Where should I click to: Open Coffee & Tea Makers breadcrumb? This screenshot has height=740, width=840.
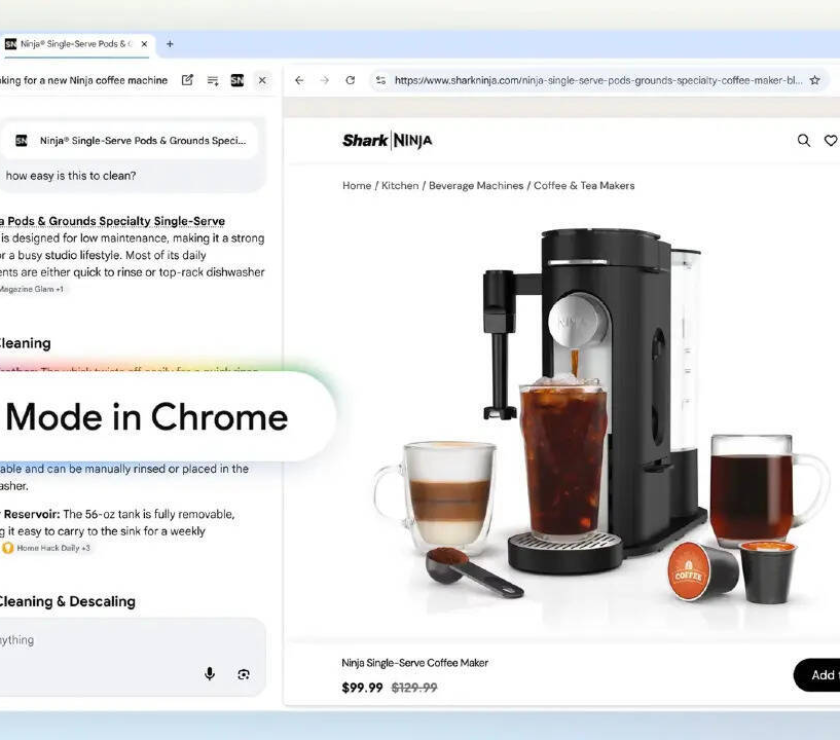pos(584,186)
